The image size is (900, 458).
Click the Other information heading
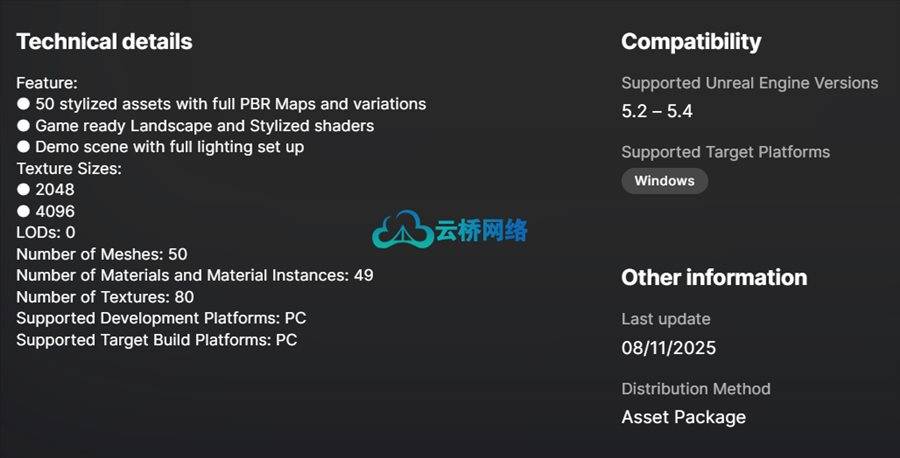click(714, 277)
